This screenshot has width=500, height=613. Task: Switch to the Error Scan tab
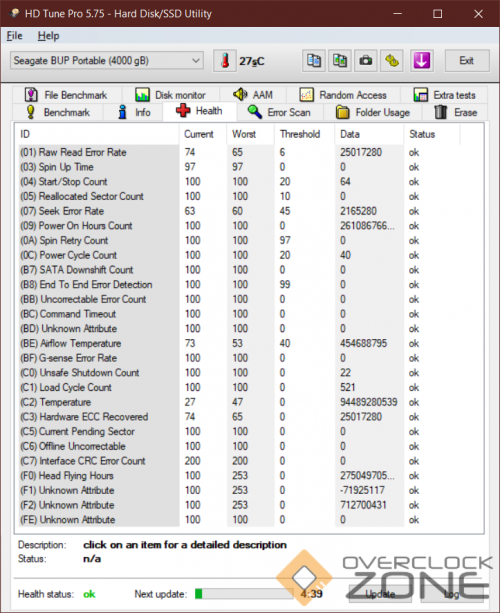[280, 113]
